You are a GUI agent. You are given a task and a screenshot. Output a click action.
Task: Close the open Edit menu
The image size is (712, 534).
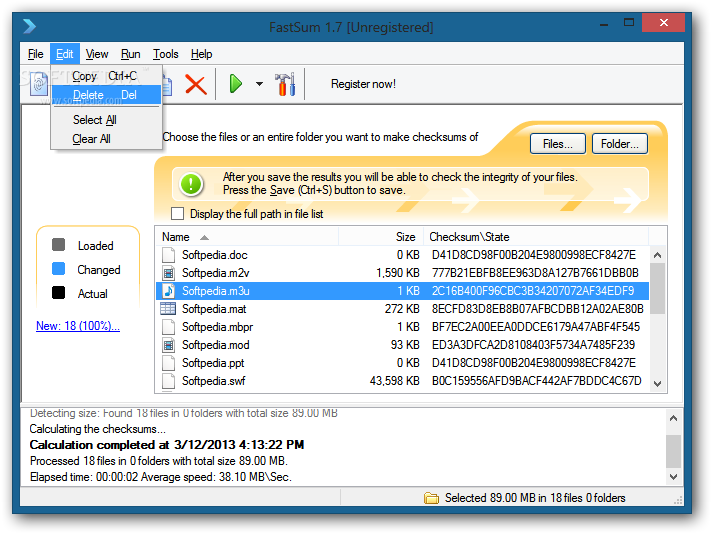pos(64,54)
